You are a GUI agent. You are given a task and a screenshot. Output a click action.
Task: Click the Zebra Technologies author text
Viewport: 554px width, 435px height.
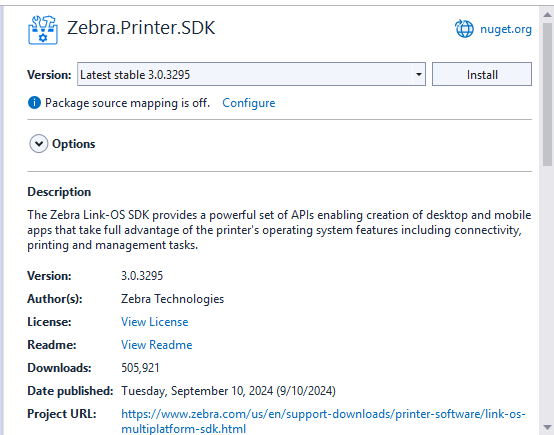click(x=172, y=299)
